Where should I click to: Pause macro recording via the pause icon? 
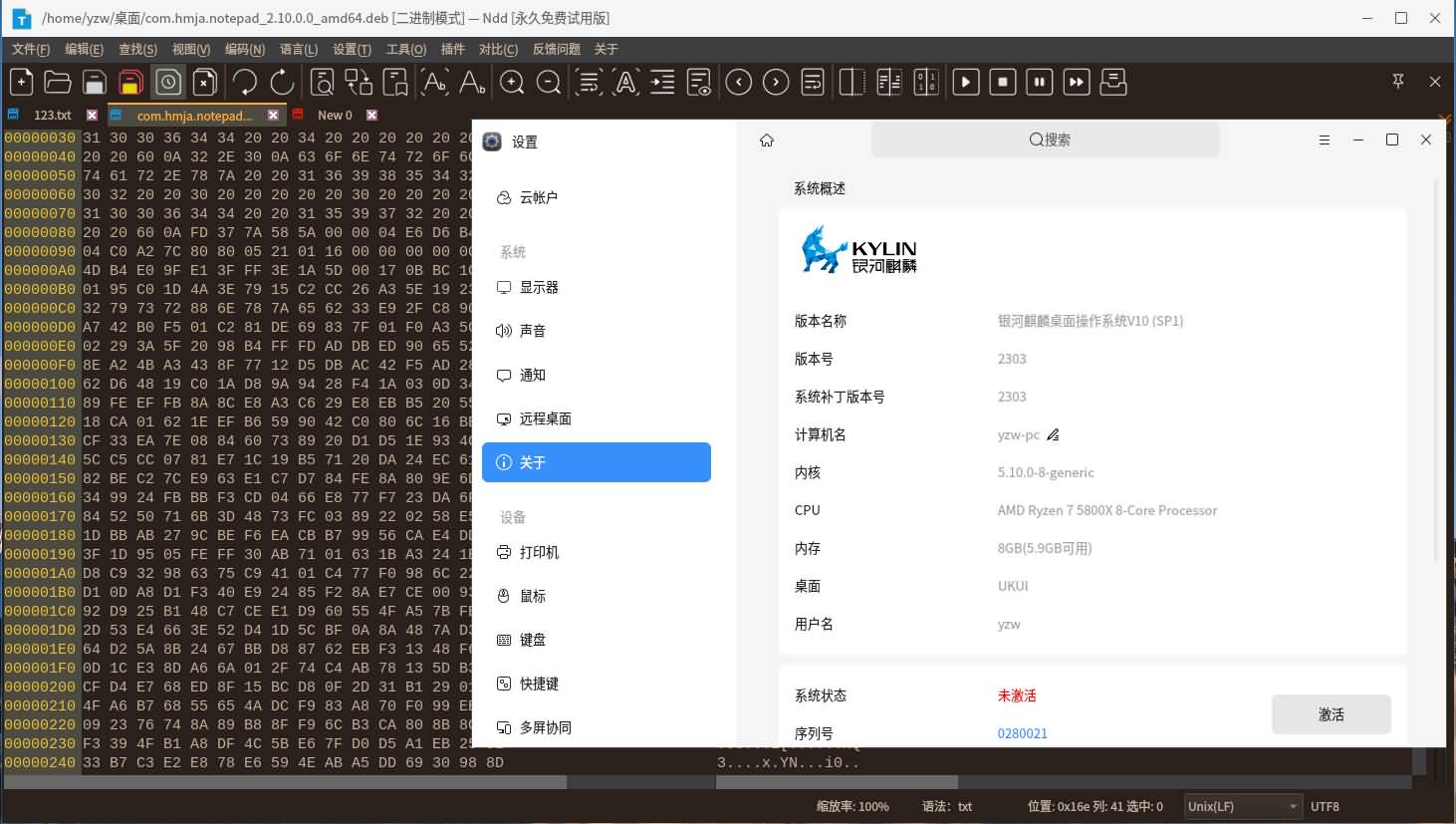coord(1040,82)
